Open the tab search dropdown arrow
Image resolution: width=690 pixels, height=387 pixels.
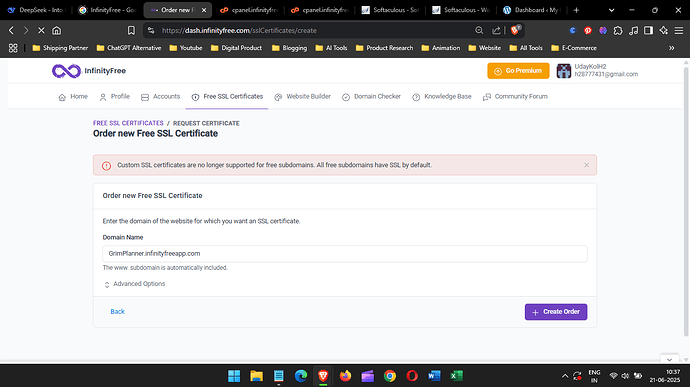pyautogui.click(x=611, y=10)
